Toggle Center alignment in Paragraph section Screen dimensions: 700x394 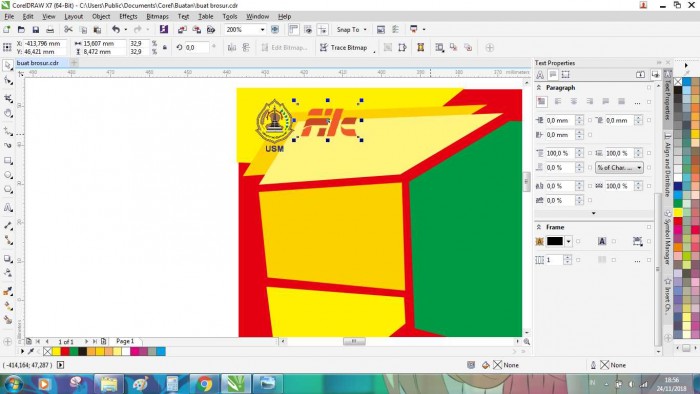[x=574, y=102]
